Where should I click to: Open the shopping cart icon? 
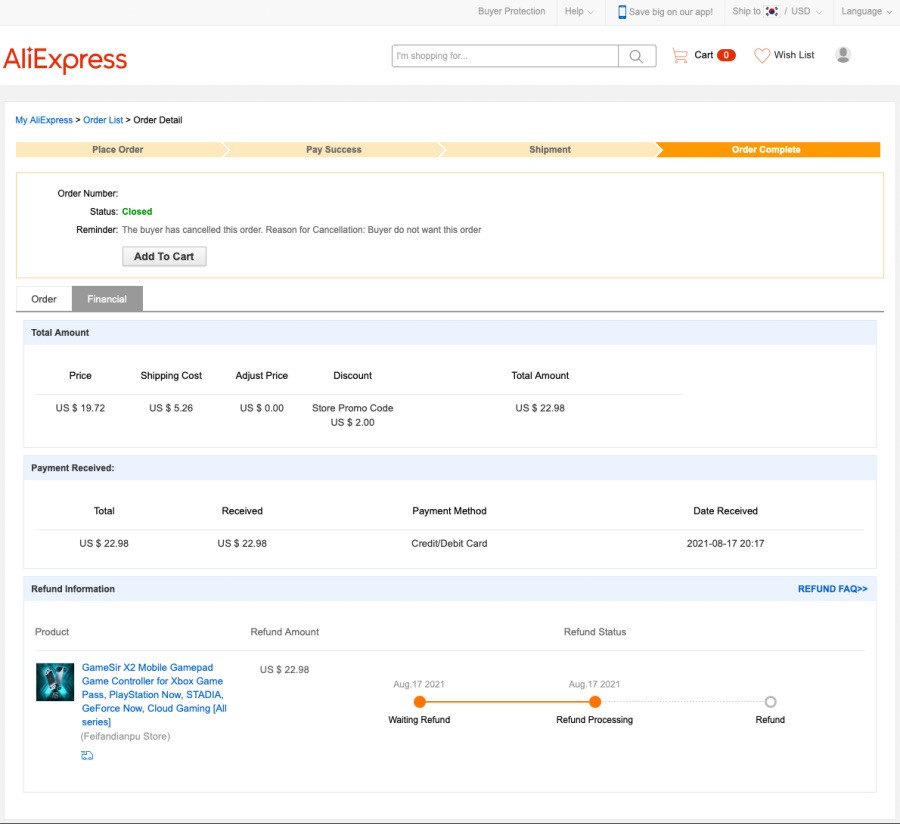680,55
